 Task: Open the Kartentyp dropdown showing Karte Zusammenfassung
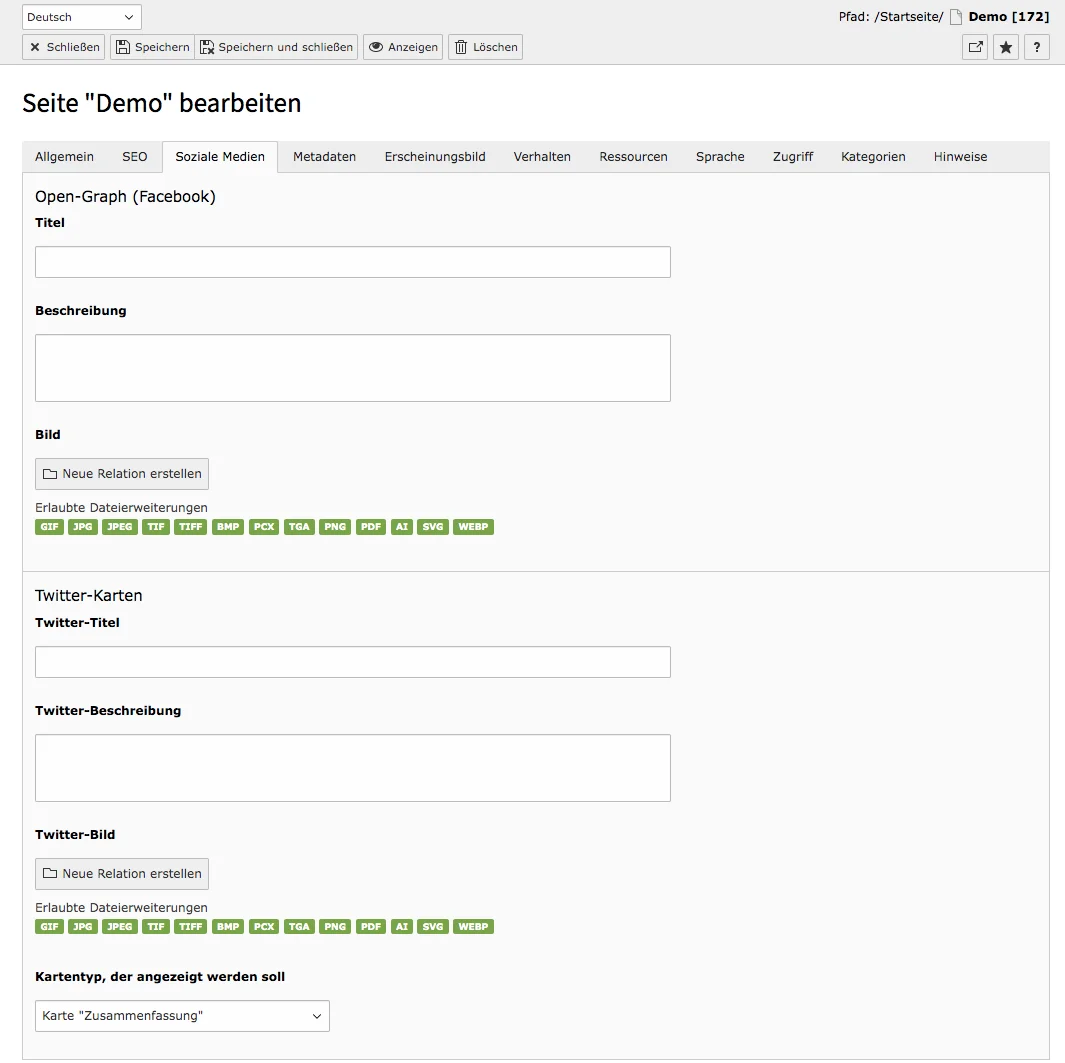point(182,1015)
